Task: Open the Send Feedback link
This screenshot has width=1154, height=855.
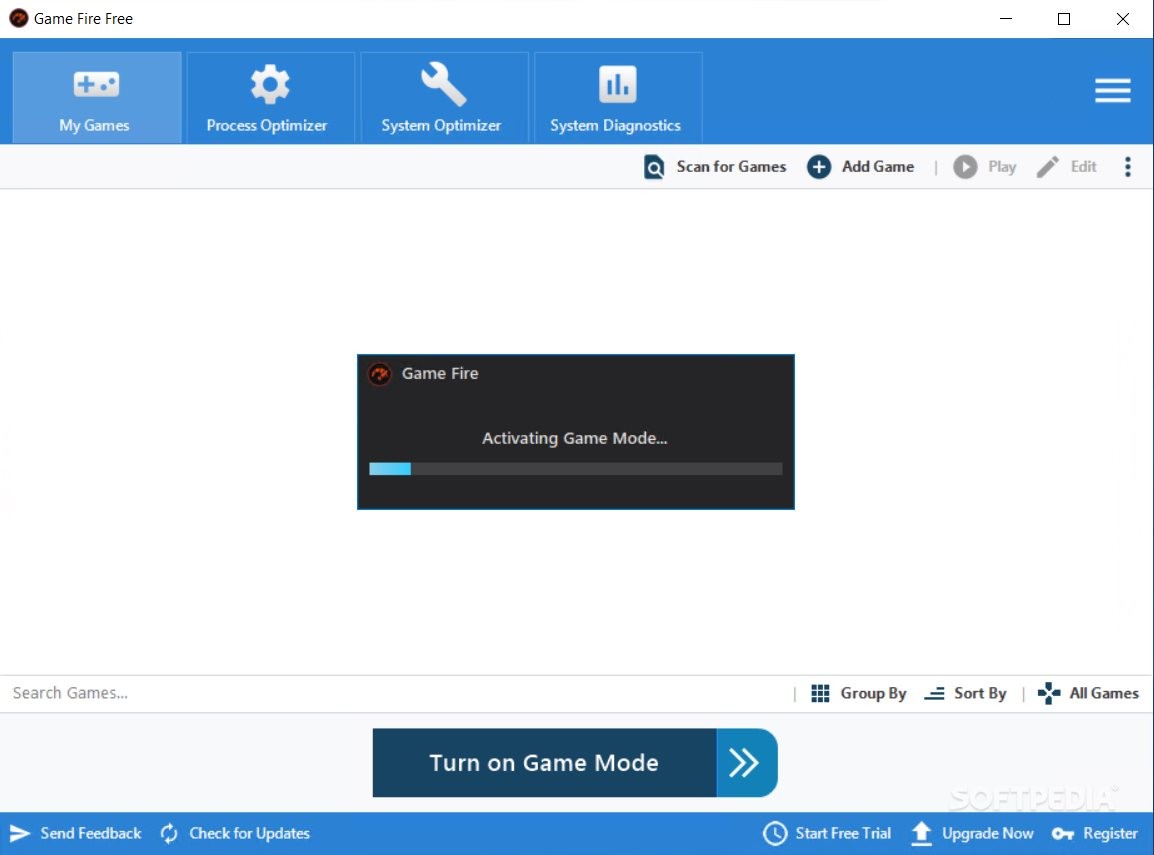Action: click(x=91, y=834)
